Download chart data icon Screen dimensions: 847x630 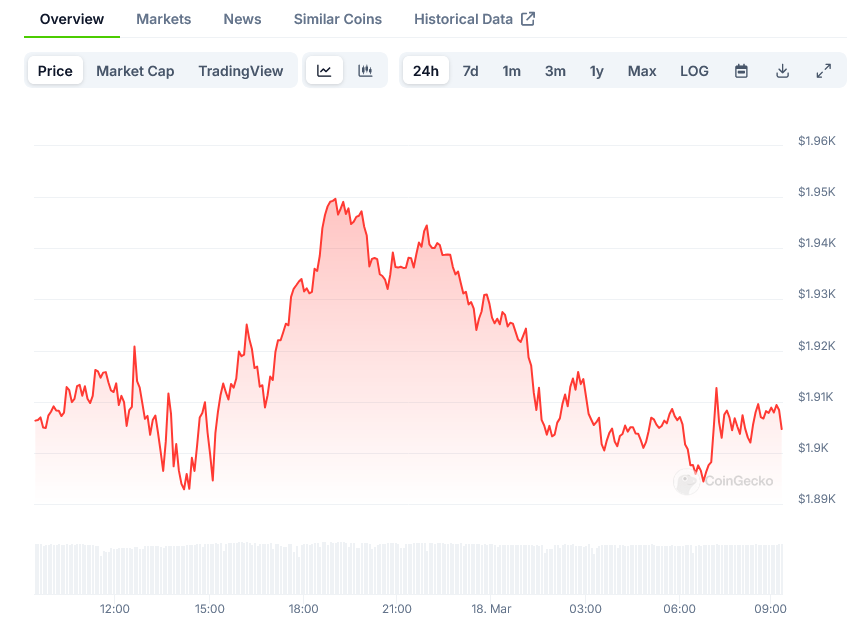tap(782, 71)
